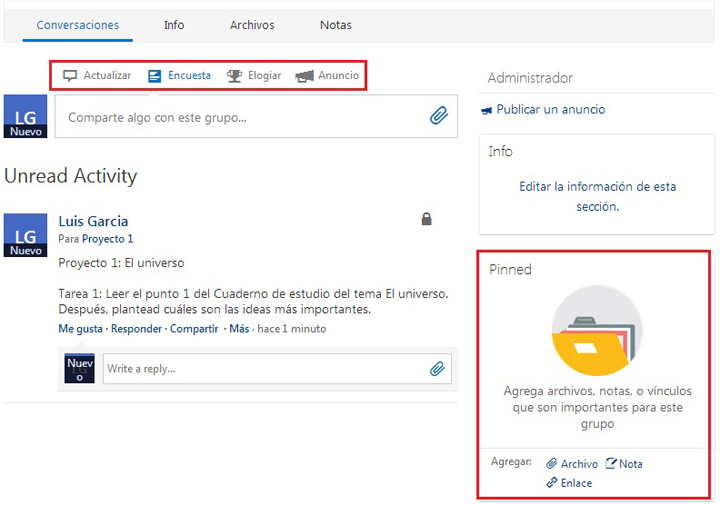Open the Archivos tab

[252, 25]
